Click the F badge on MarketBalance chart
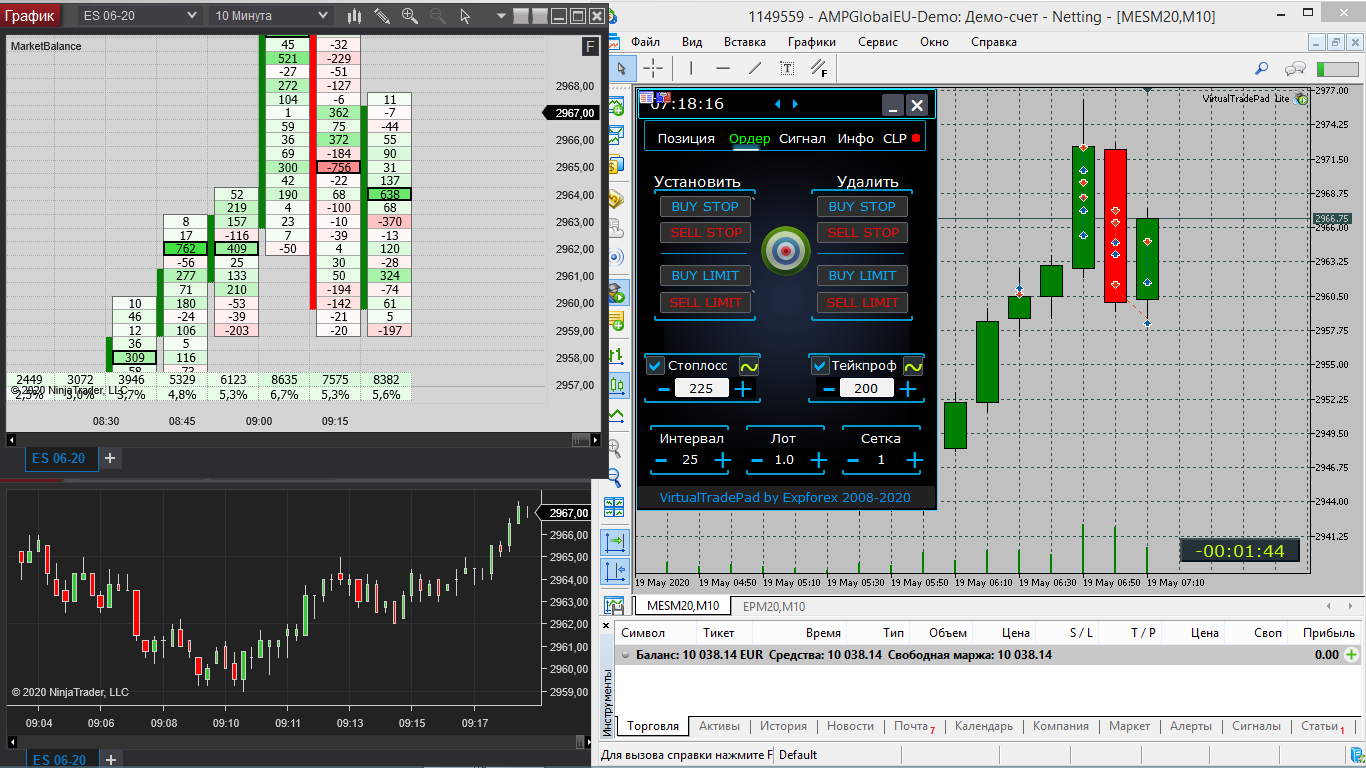 (589, 46)
